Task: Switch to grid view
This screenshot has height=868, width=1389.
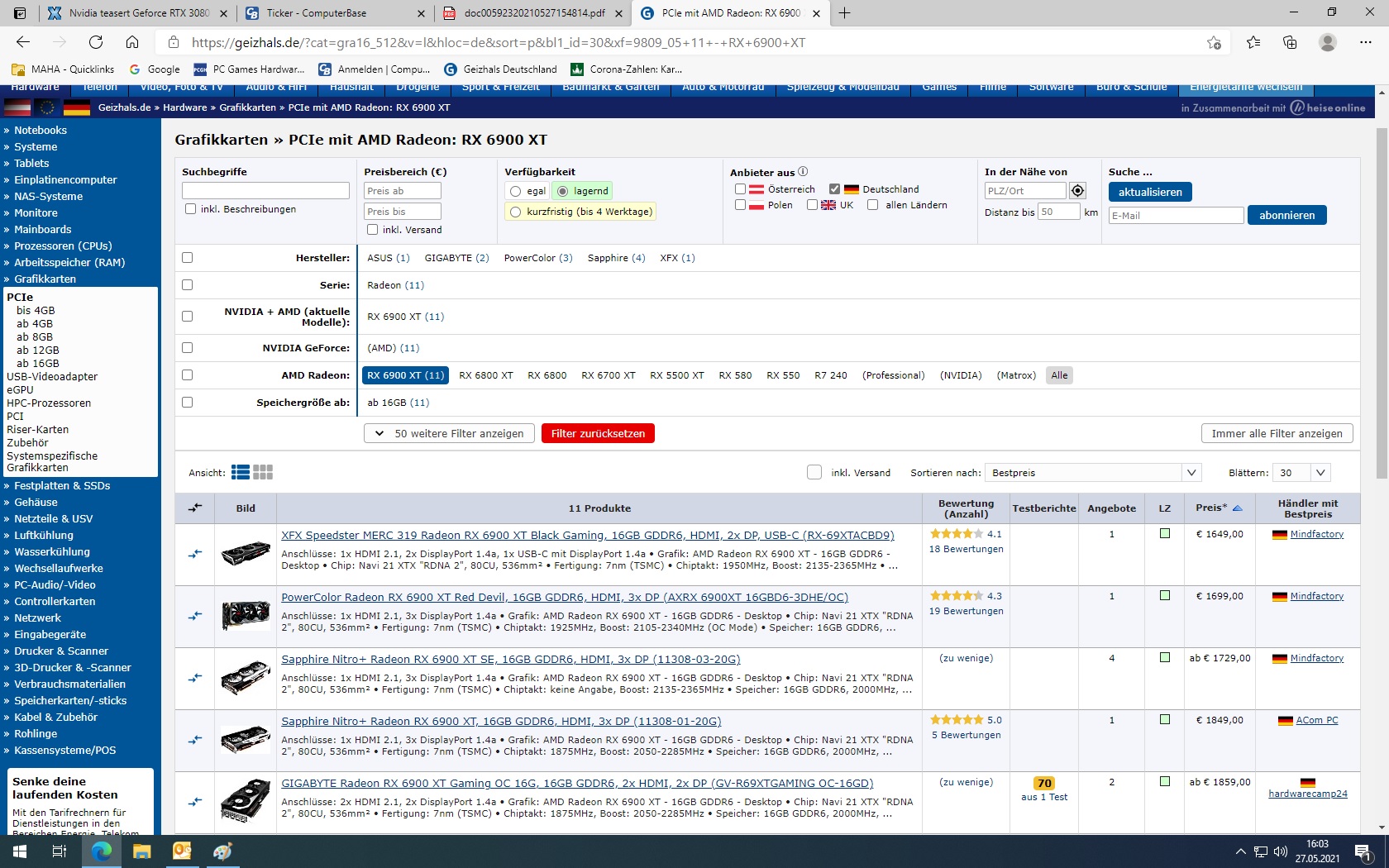Action: coord(263,472)
